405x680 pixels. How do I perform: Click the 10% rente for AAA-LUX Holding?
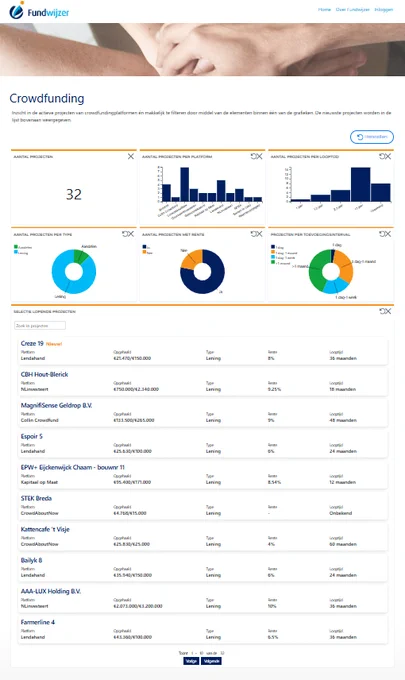click(272, 606)
